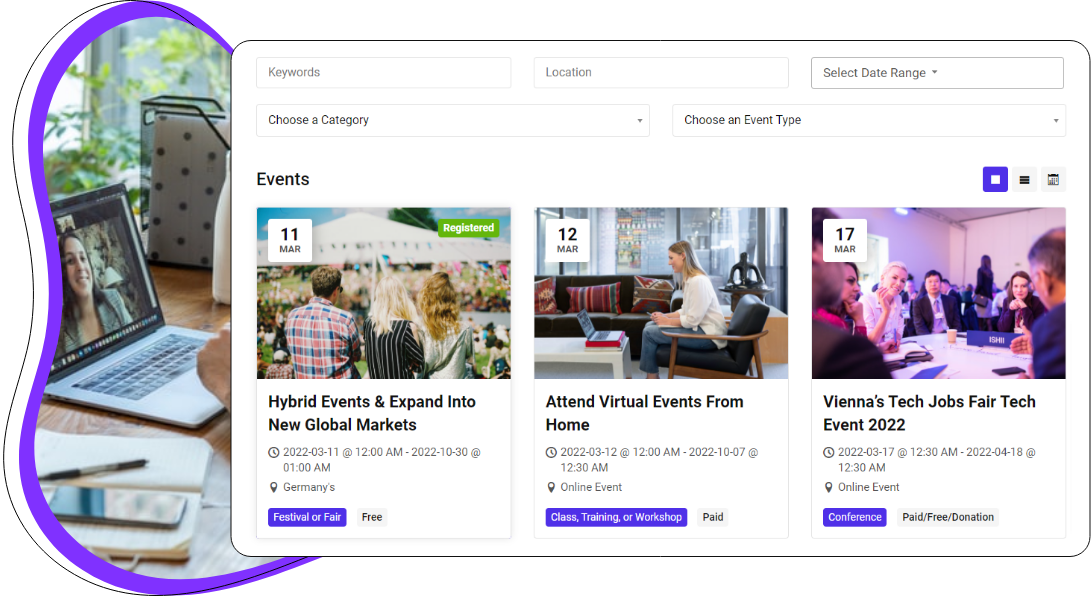This screenshot has width=1091, height=596.
Task: Click the pin icon next to Online Event
Action: pos(549,487)
